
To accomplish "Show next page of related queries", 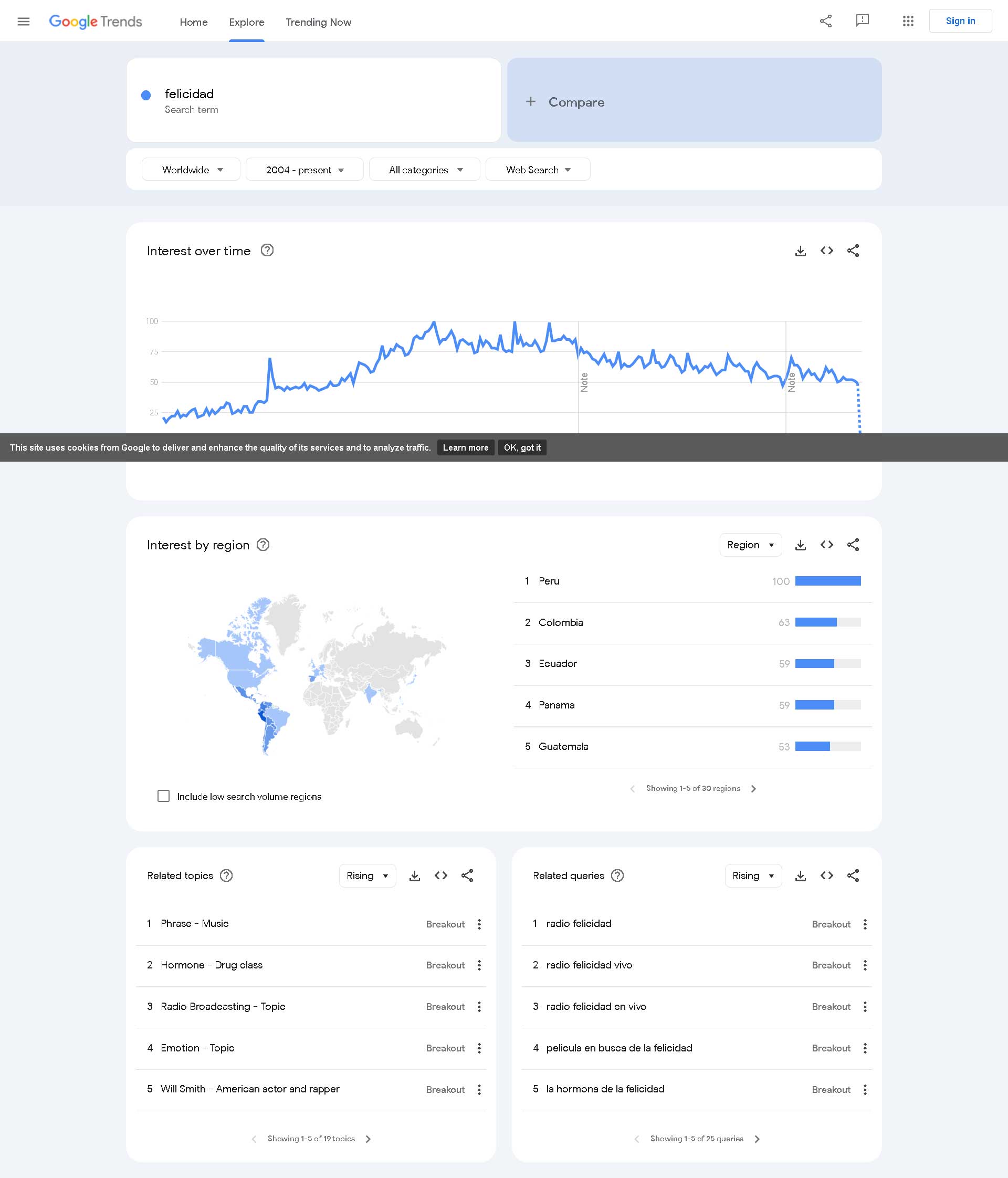I will coord(757,1139).
